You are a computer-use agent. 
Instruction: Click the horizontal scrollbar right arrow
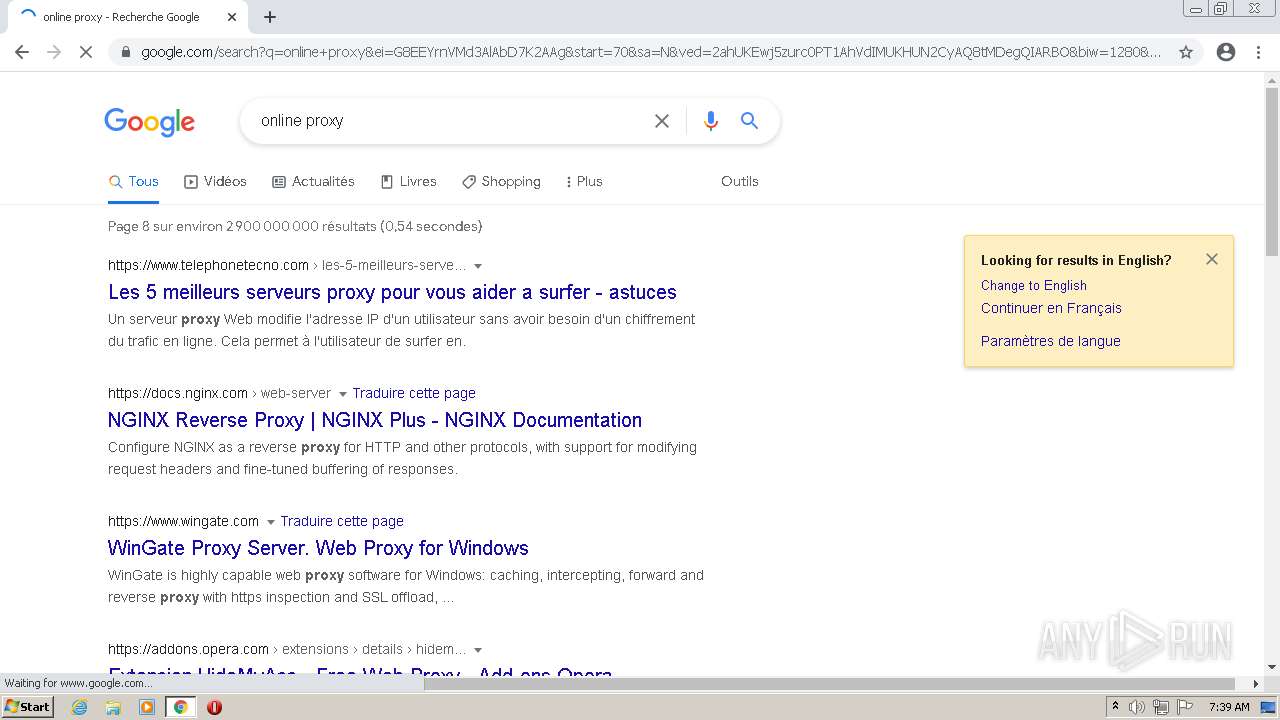pyautogui.click(x=1256, y=683)
